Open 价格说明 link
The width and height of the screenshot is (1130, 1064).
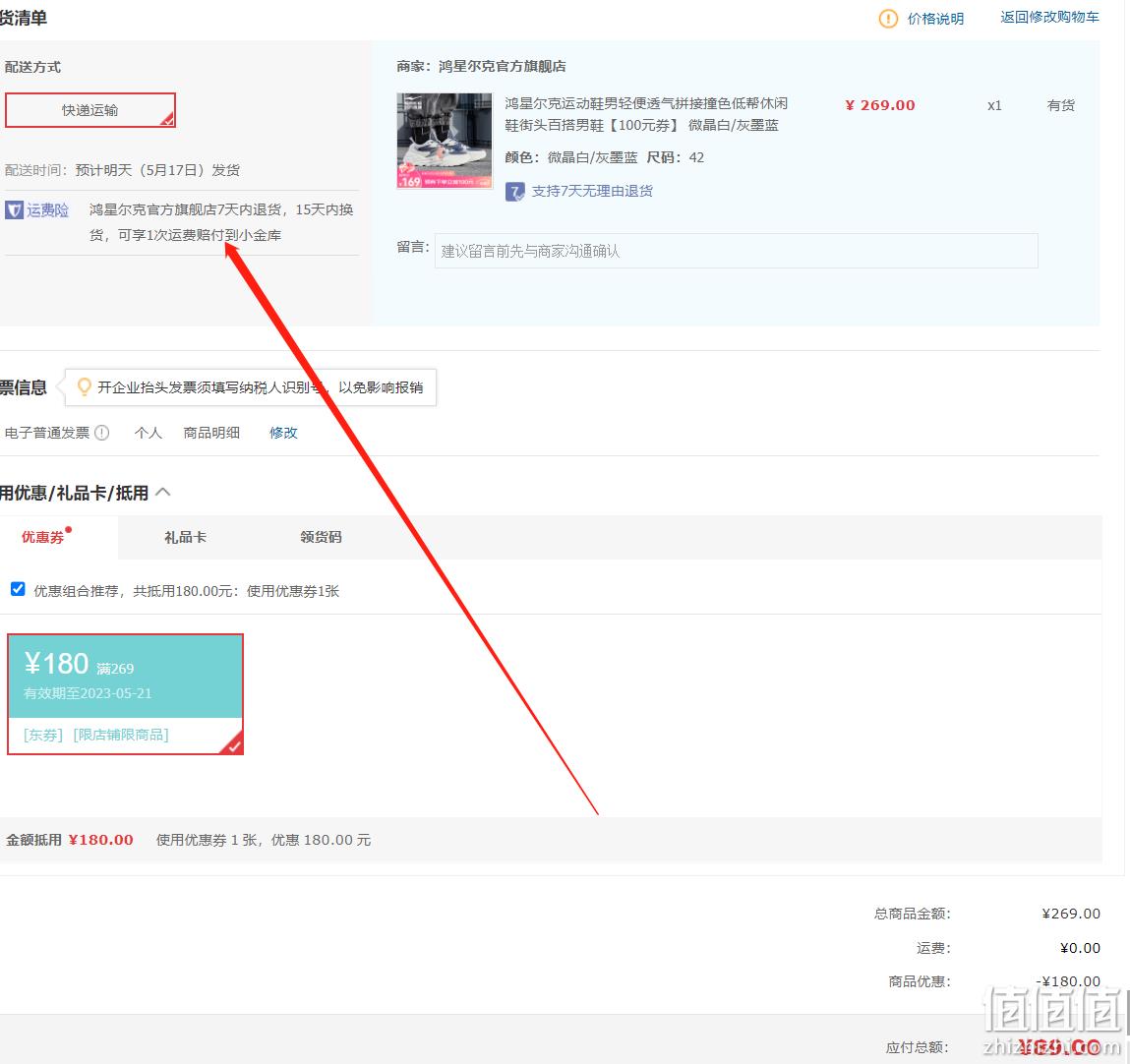tap(934, 19)
